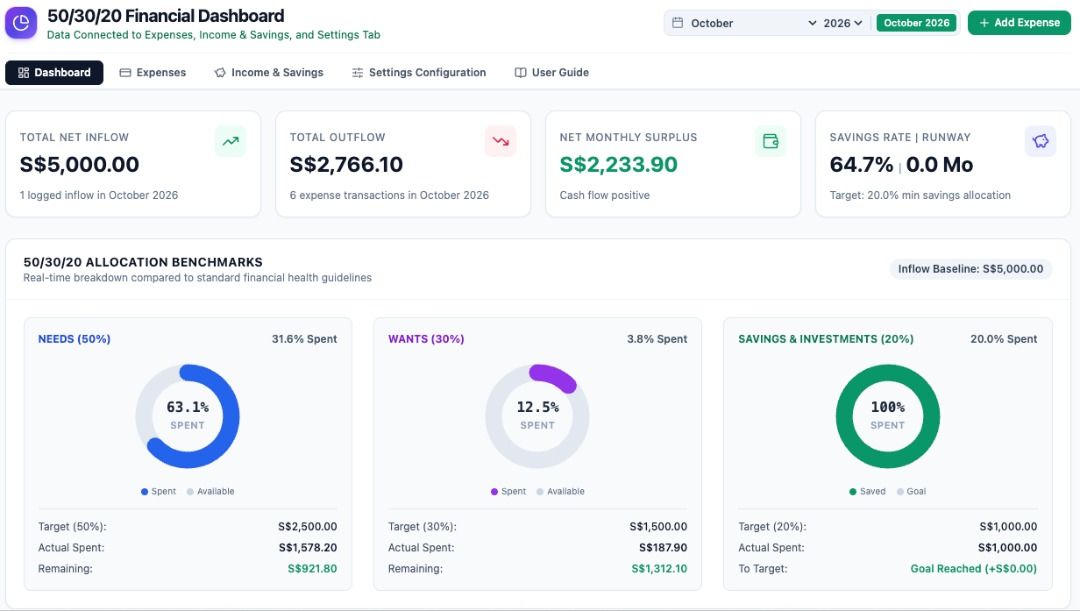Click '1 logged inflow in October 2026'
The image size is (1080, 611).
point(98,195)
